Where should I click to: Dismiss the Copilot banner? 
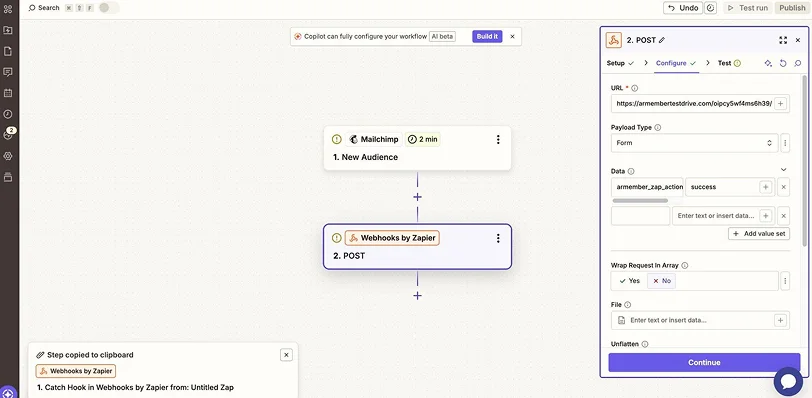[x=513, y=36]
